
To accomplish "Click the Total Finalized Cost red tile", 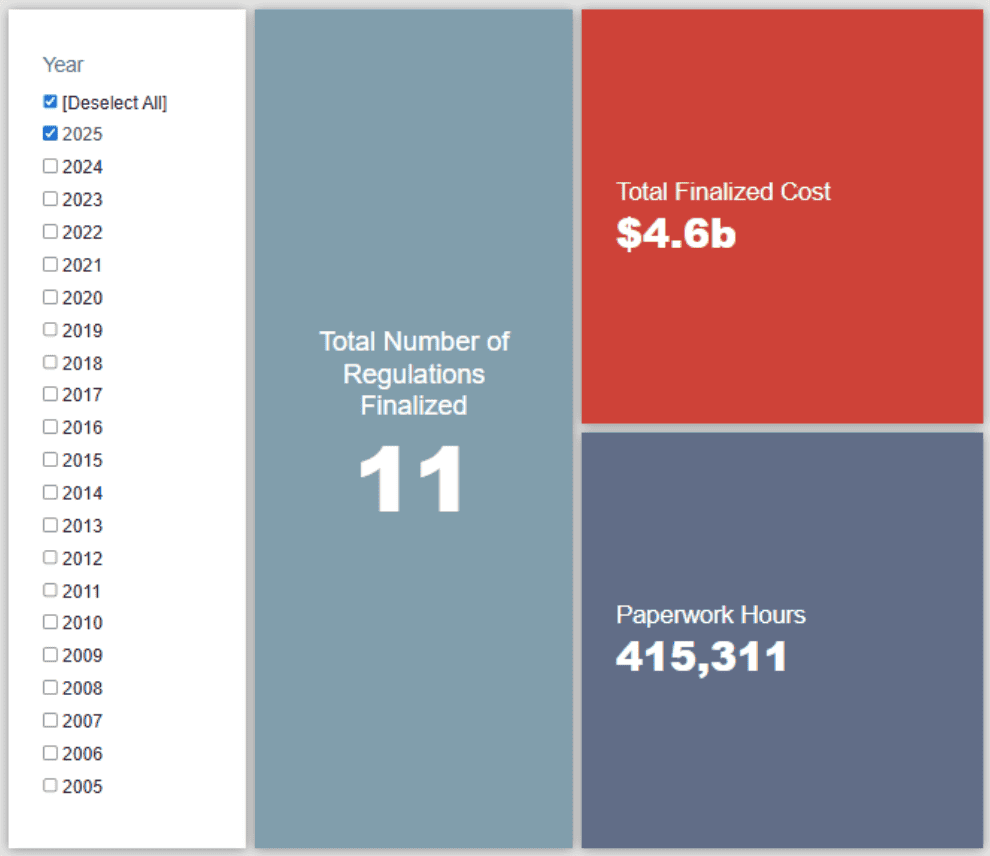I will click(x=782, y=216).
